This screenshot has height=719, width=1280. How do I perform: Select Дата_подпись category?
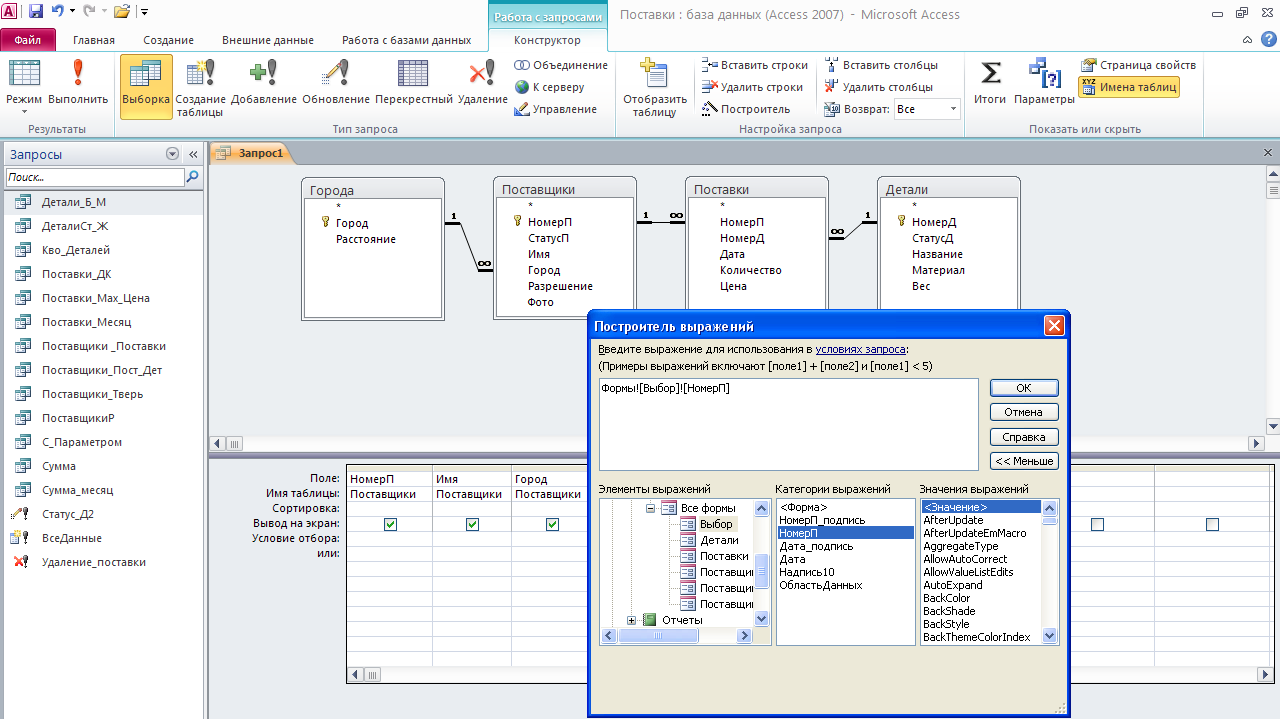coord(816,546)
